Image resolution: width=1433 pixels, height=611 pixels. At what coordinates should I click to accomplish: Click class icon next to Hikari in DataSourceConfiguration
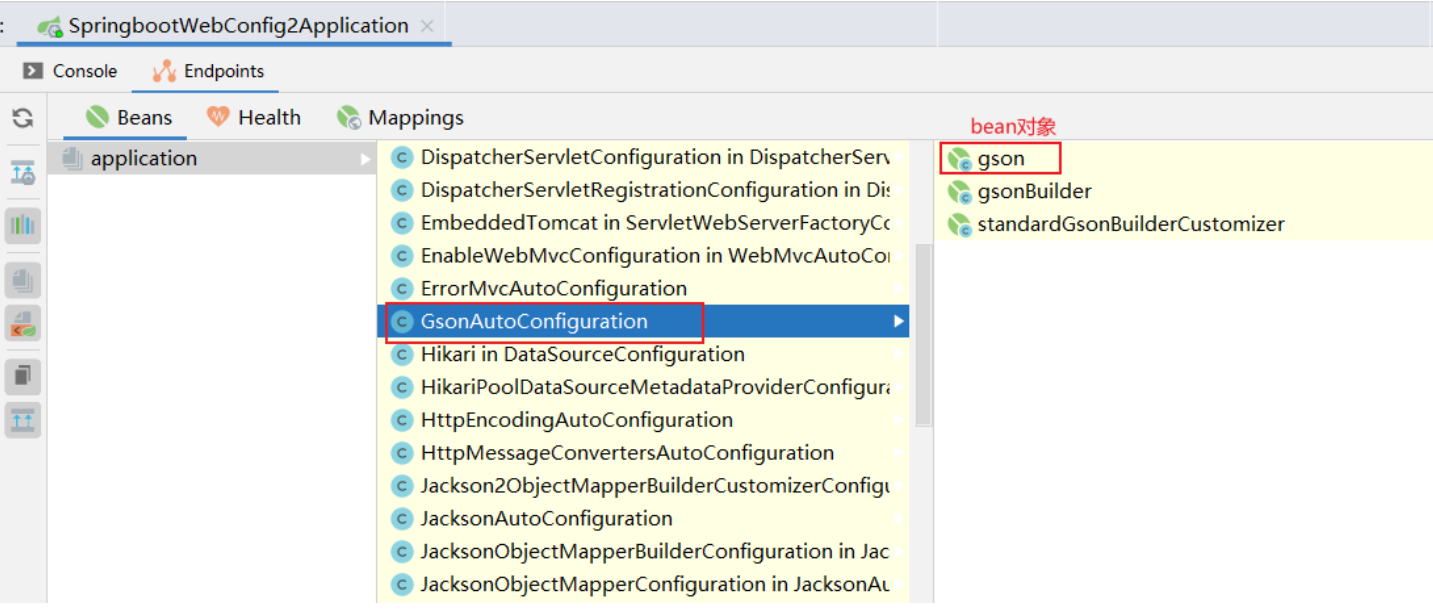tap(402, 354)
